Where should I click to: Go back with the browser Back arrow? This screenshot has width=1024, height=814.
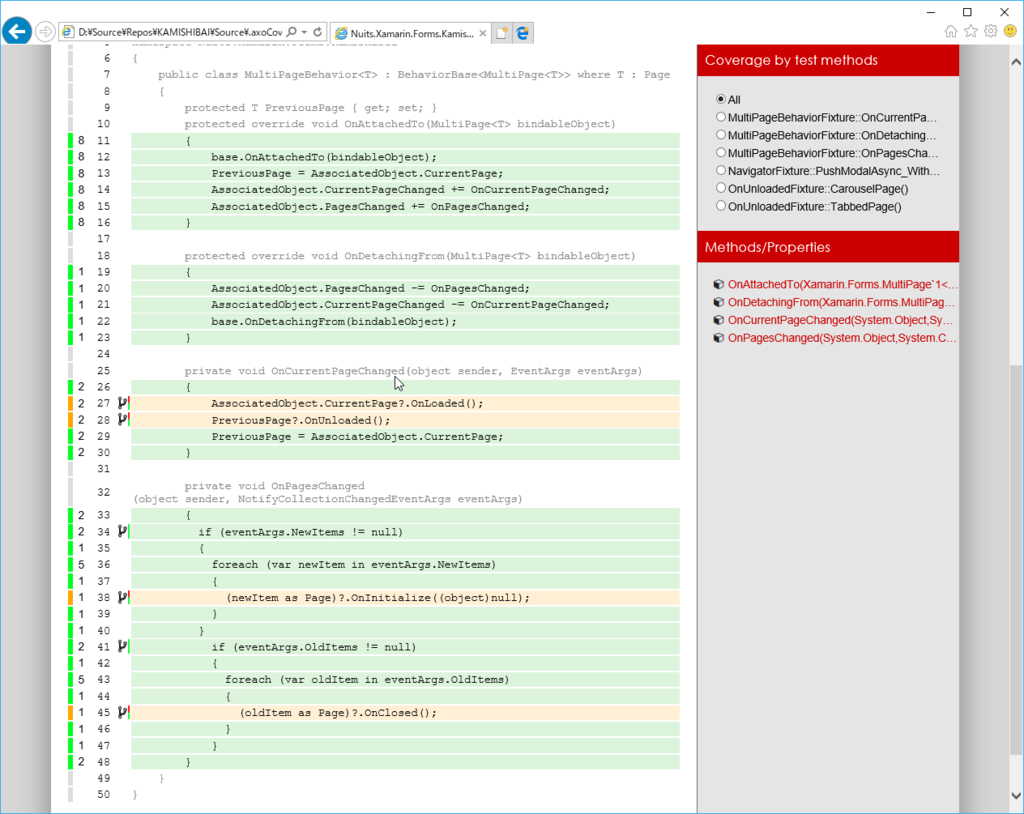tap(18, 31)
